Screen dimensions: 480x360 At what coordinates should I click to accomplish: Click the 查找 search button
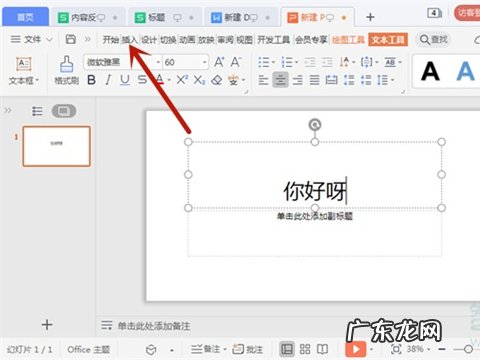434,40
